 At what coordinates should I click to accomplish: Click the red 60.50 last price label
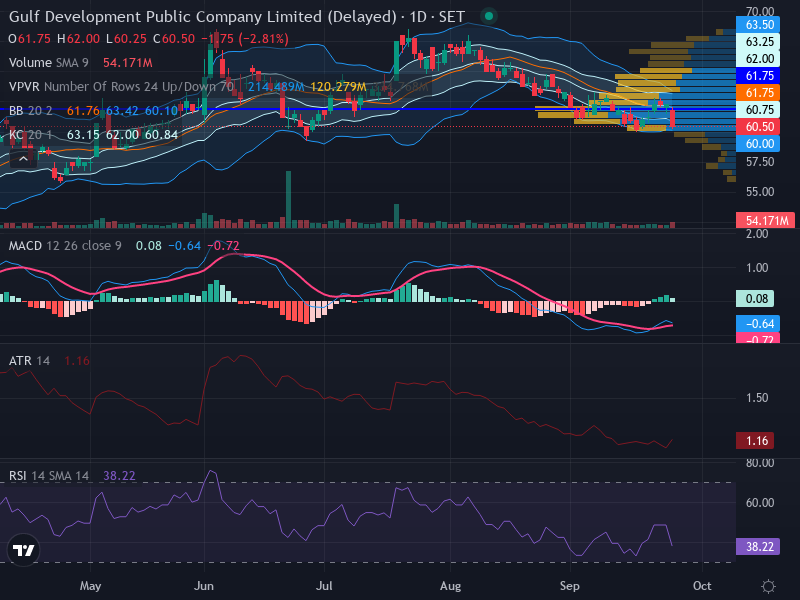click(758, 127)
